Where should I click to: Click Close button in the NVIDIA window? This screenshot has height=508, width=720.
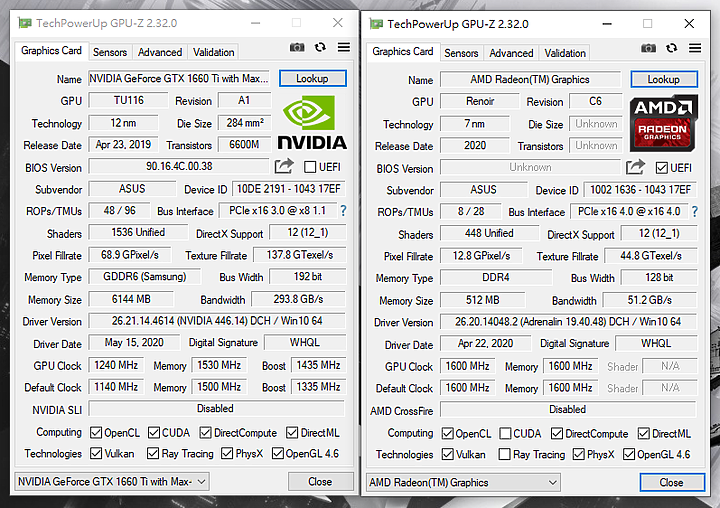pyautogui.click(x=320, y=482)
